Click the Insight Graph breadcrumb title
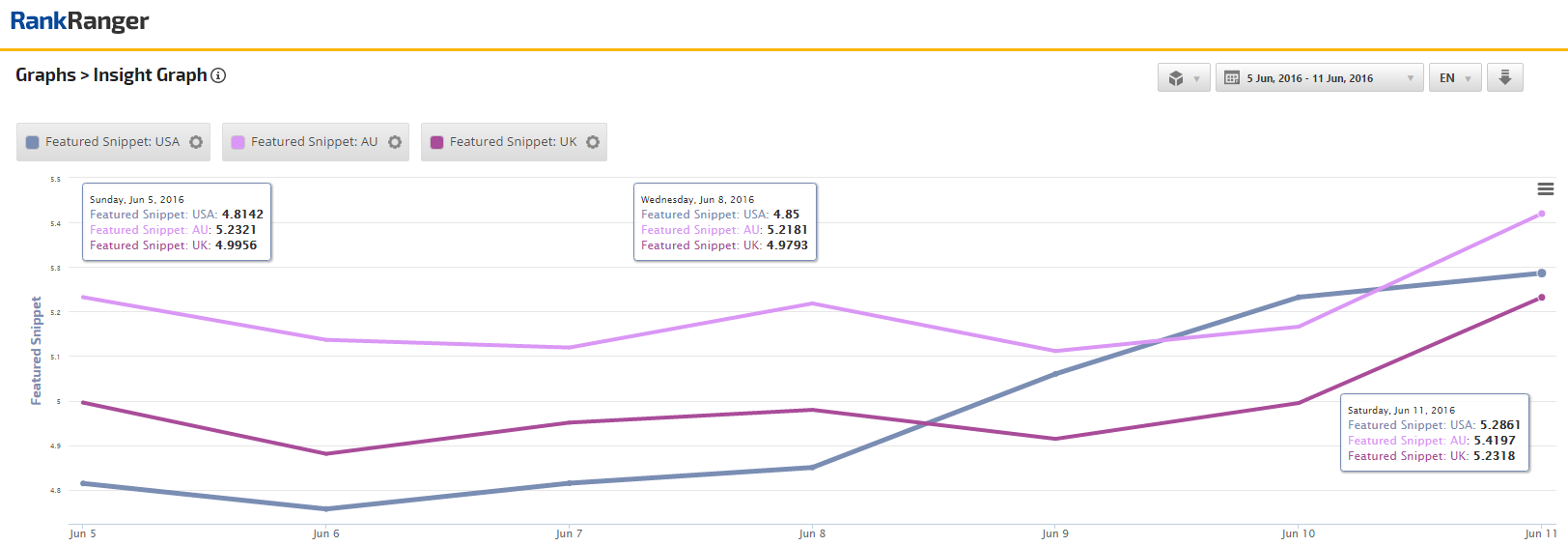The height and width of the screenshot is (546, 1568). (150, 75)
